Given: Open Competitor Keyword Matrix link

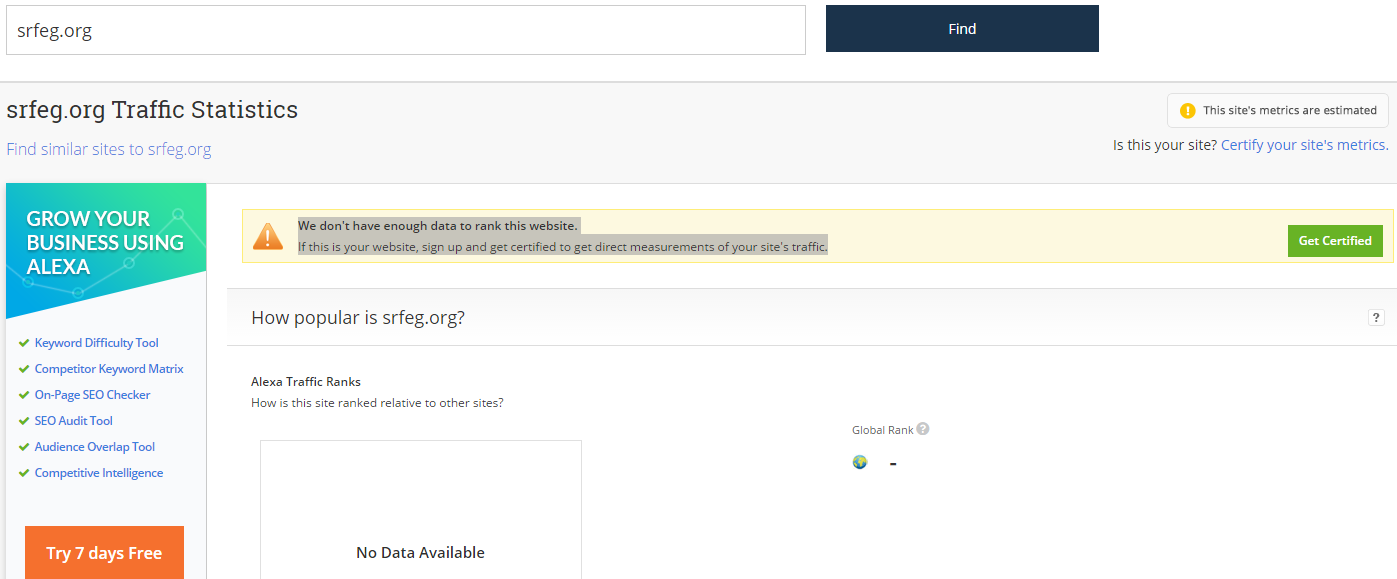Looking at the screenshot, I should pyautogui.click(x=109, y=369).
